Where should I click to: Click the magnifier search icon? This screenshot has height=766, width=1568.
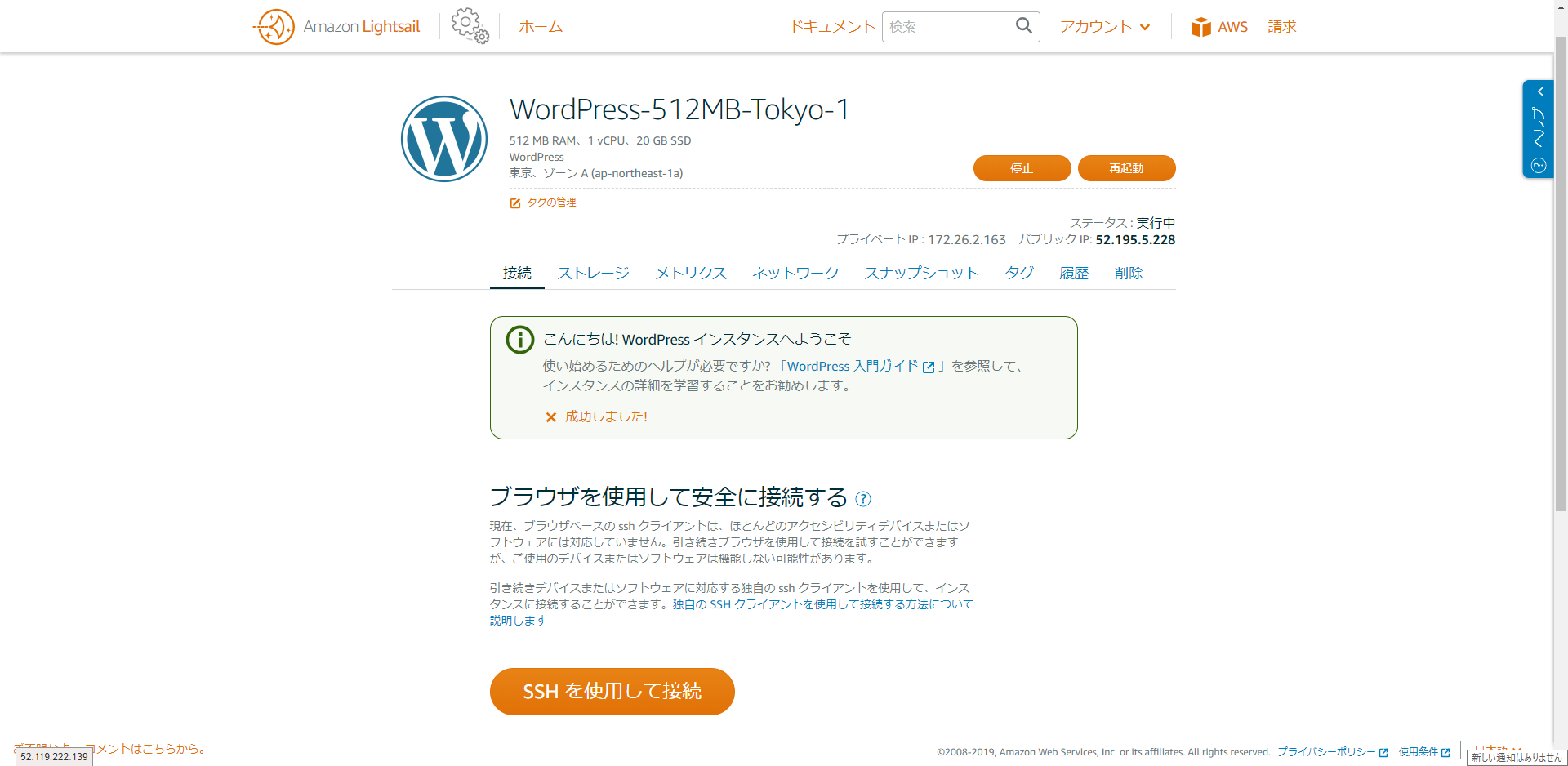pos(1024,26)
